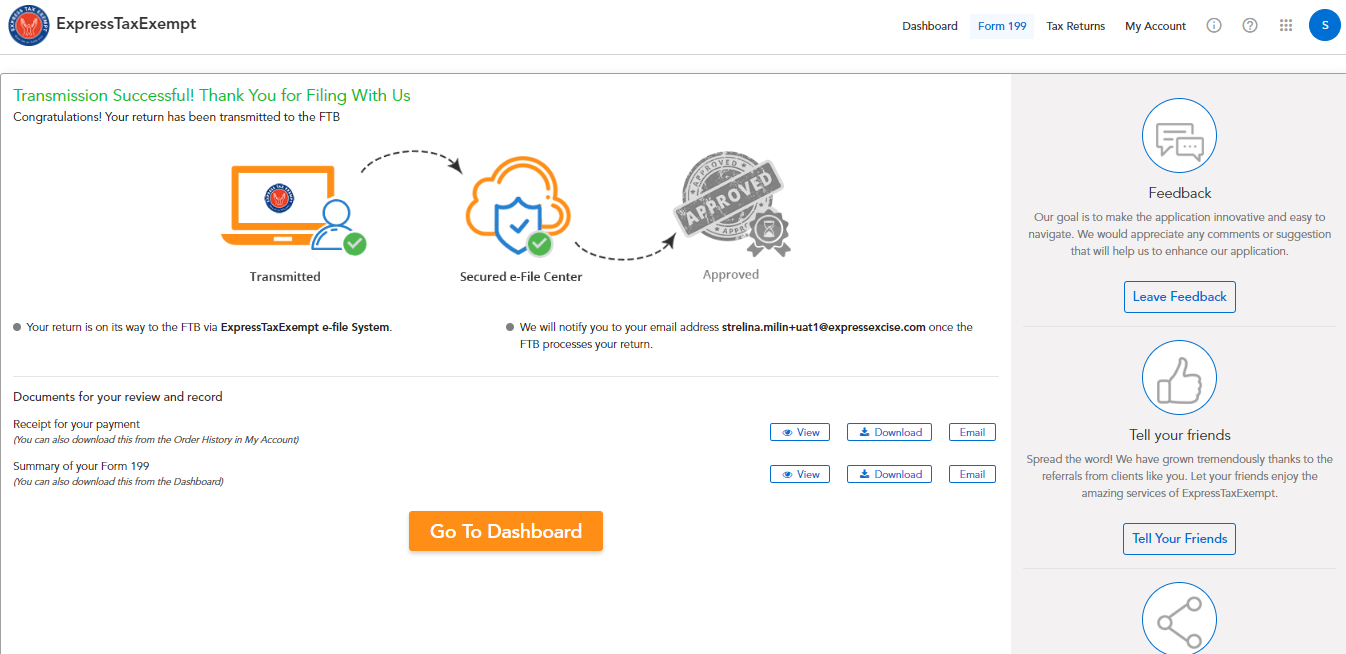Click the thumbs-up Tell your friends icon
Image resolution: width=1346 pixels, height=654 pixels.
(1179, 377)
